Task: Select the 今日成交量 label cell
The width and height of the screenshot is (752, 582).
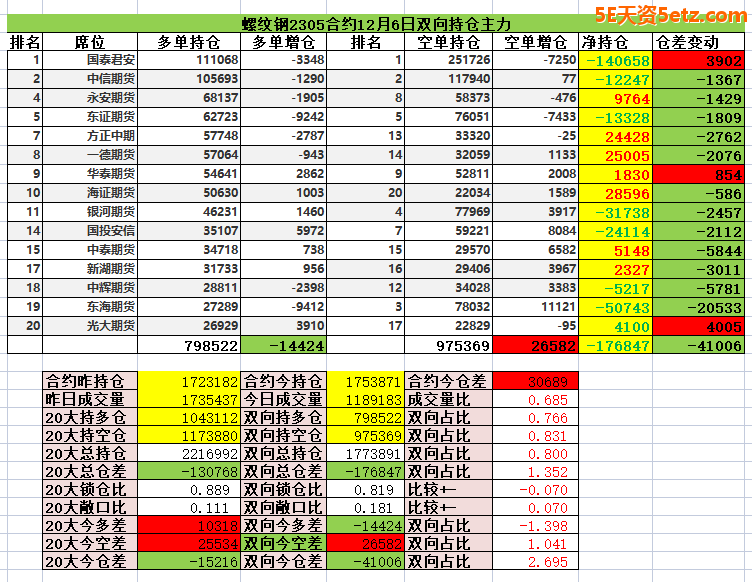Action: (283, 399)
